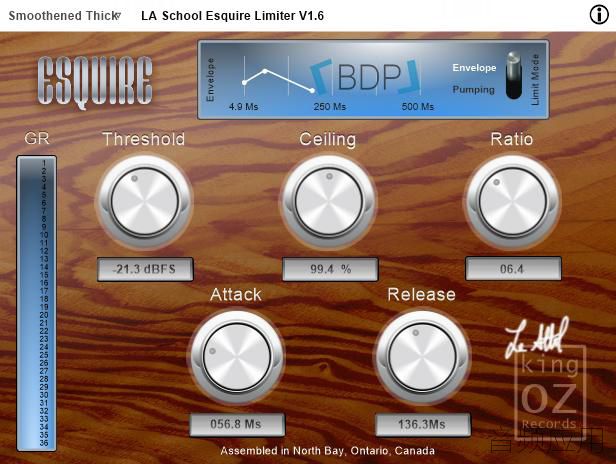Flip the Limit Mode toggle switch
Image resolution: width=616 pixels, height=464 pixels.
(x=513, y=75)
